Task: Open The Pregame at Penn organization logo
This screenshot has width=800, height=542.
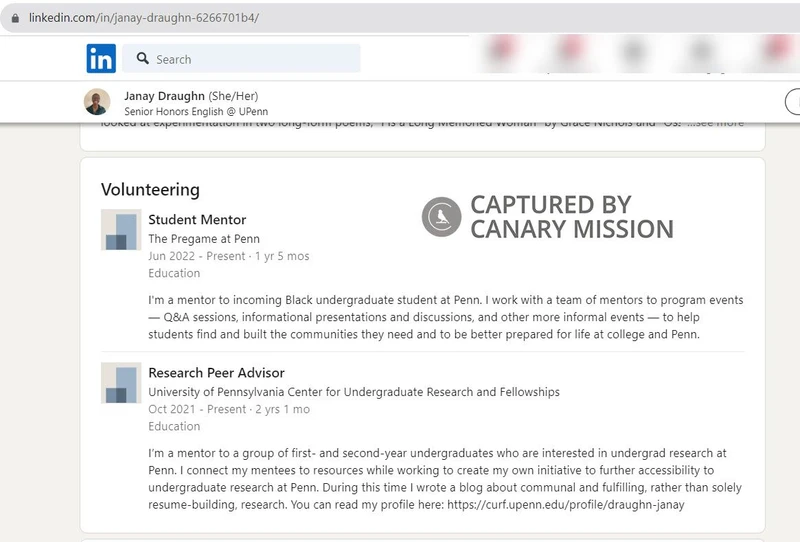Action: tap(121, 230)
